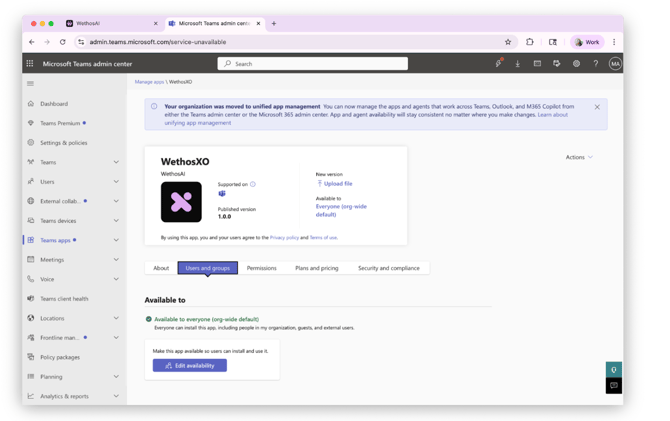Open the Dashboard home icon
This screenshot has width=670, height=421.
(x=31, y=104)
